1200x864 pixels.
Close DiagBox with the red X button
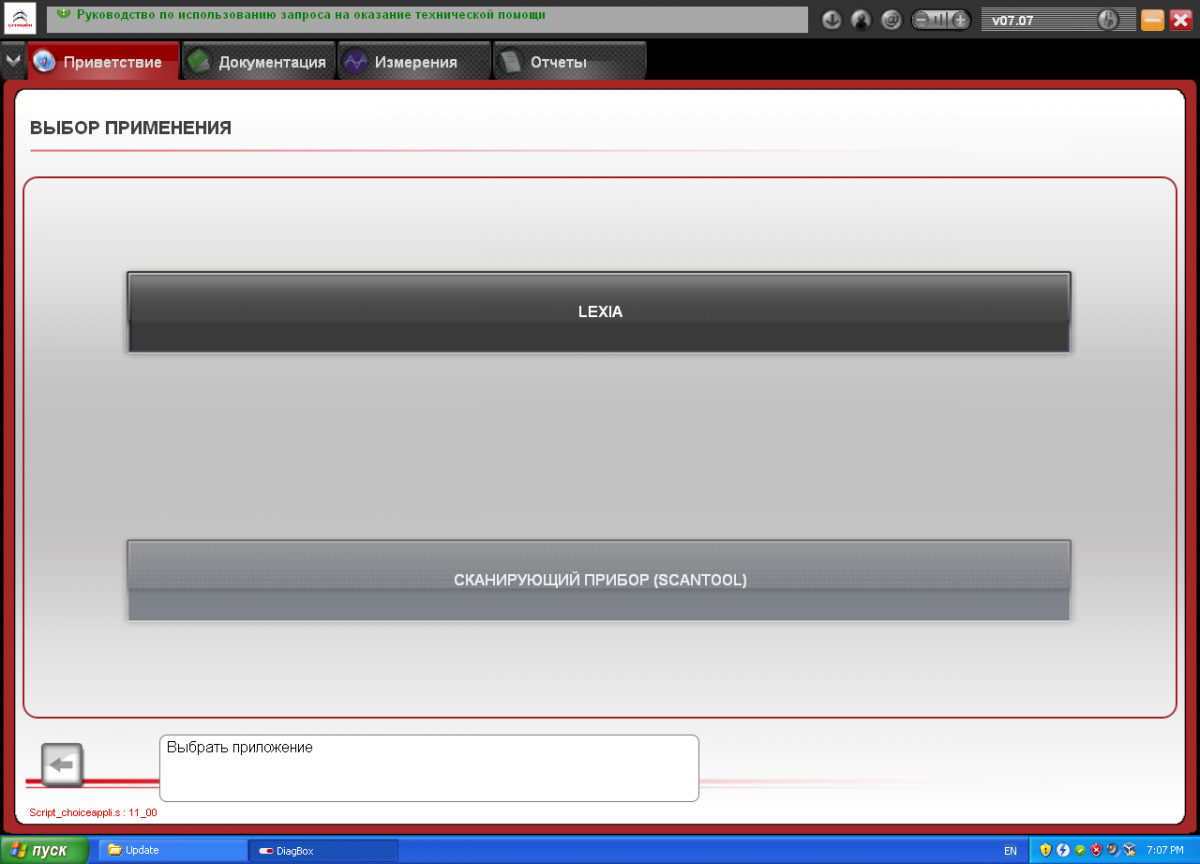(x=1180, y=20)
